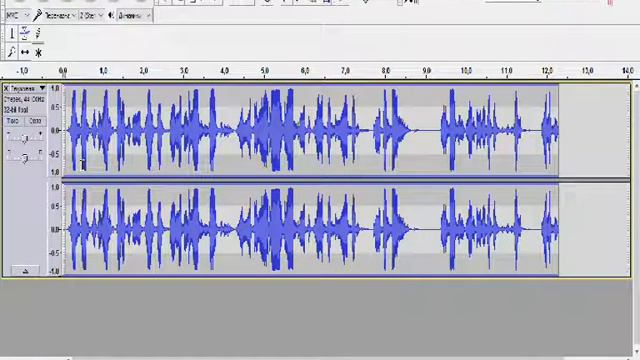Viewport: 640px width, 360px height.
Task: Open the recording device dropdown
Action: coord(60,16)
